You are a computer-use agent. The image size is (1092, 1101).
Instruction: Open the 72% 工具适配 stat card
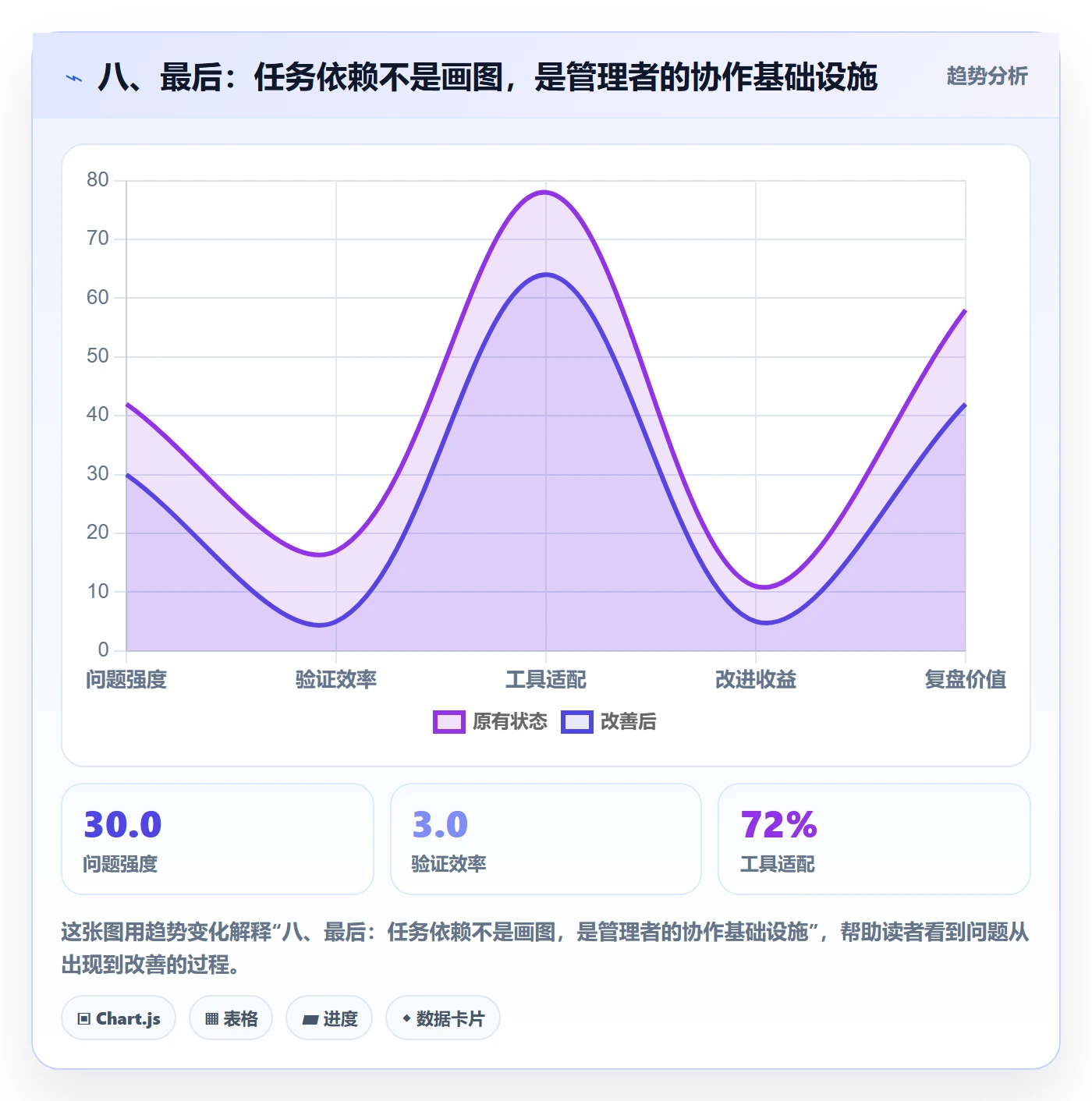tap(874, 839)
